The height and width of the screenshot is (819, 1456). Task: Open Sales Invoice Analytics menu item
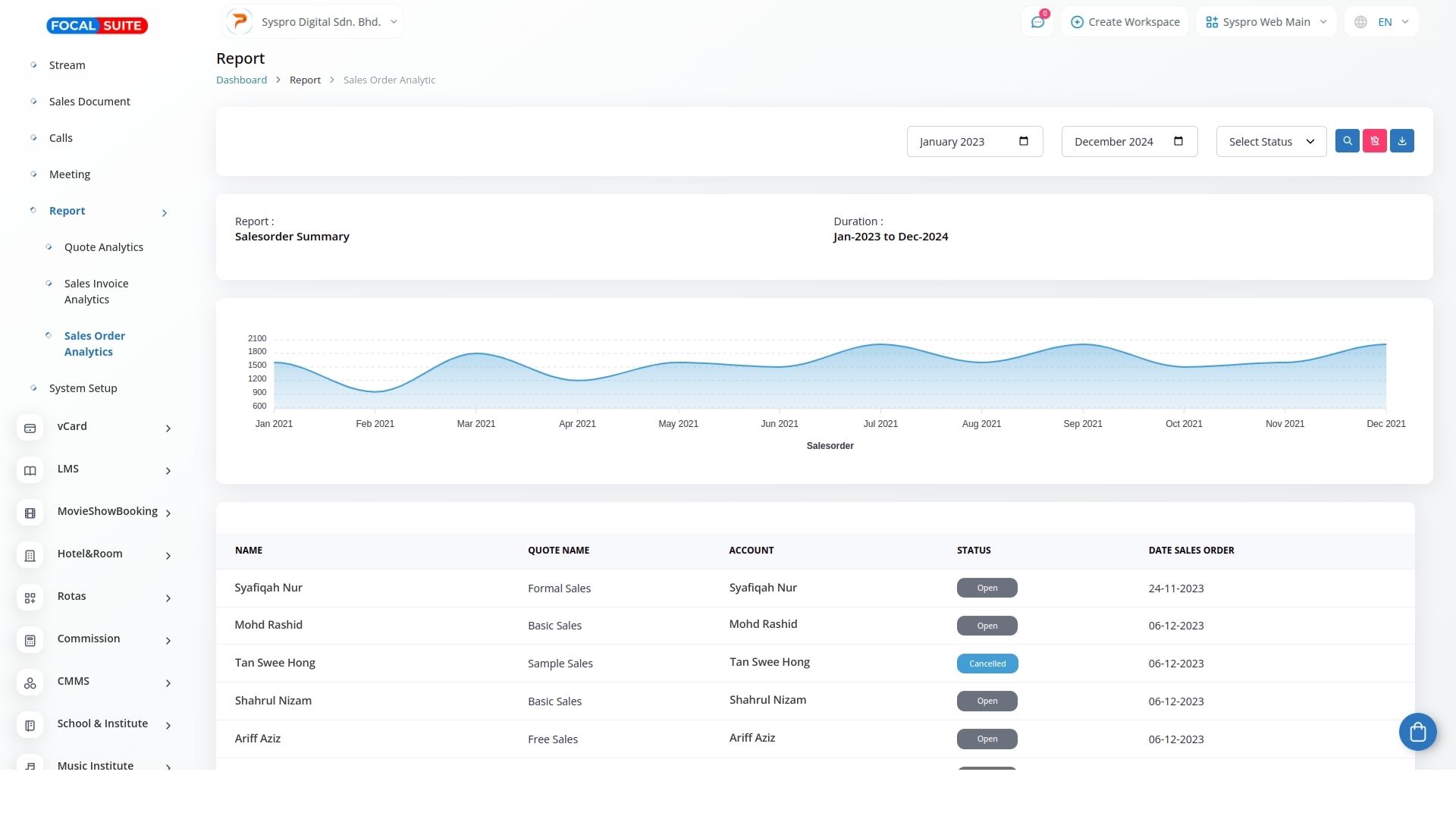(x=96, y=291)
